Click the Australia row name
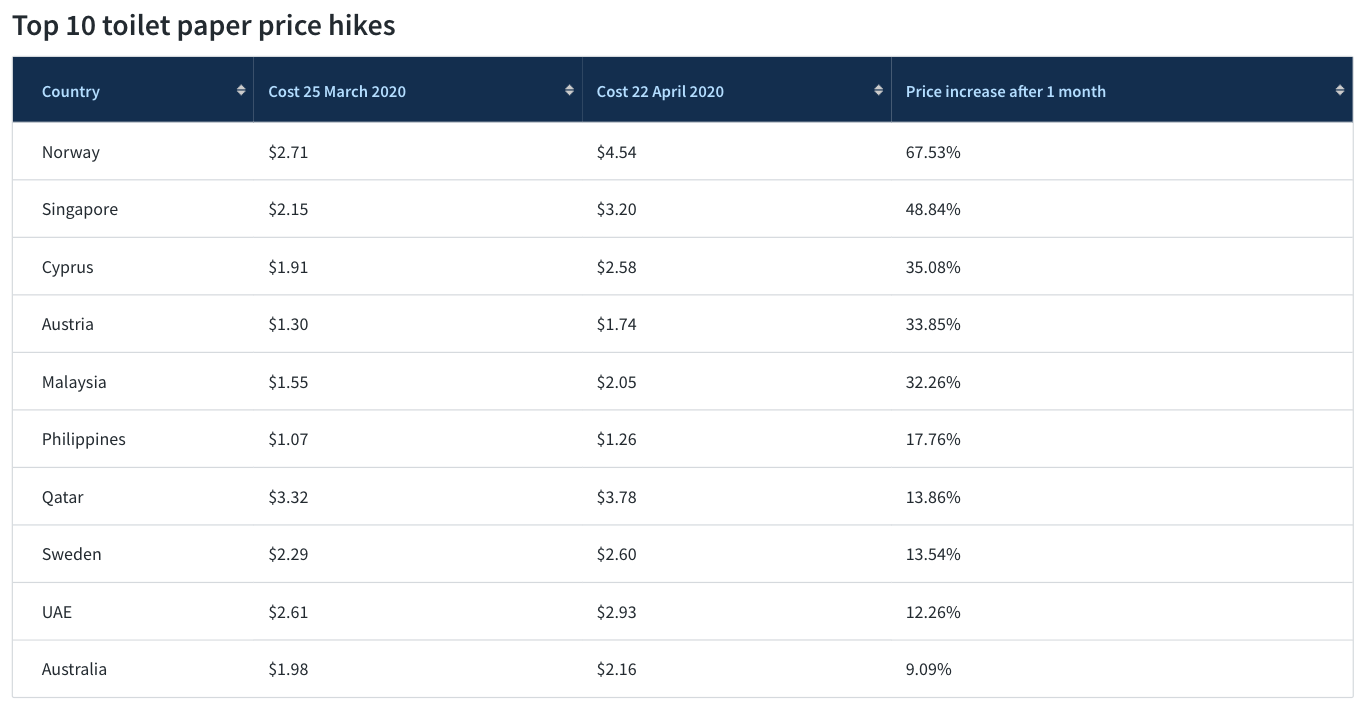1367x708 pixels. tap(74, 669)
